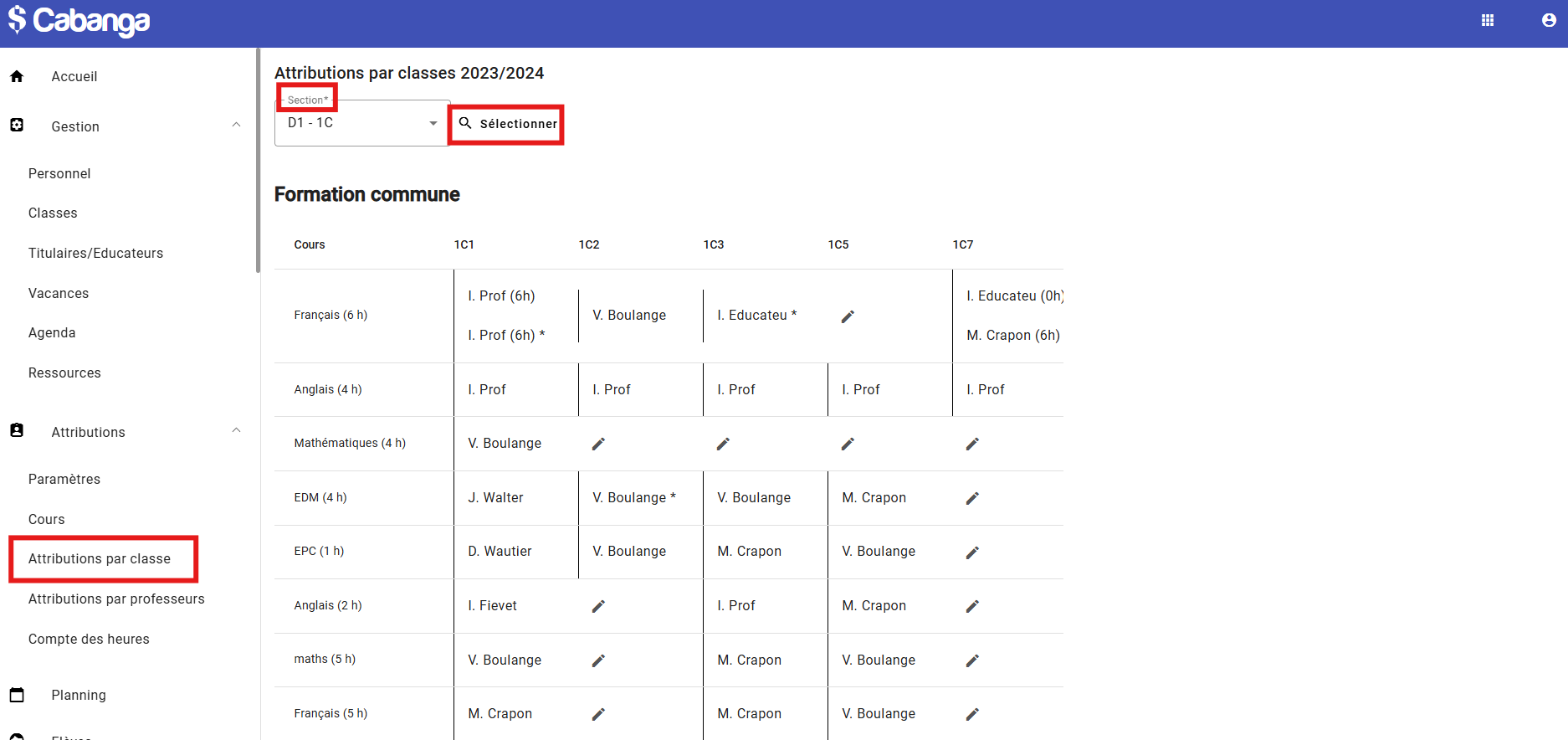Open the user account icon
This screenshot has height=740, width=1568.
(1549, 21)
